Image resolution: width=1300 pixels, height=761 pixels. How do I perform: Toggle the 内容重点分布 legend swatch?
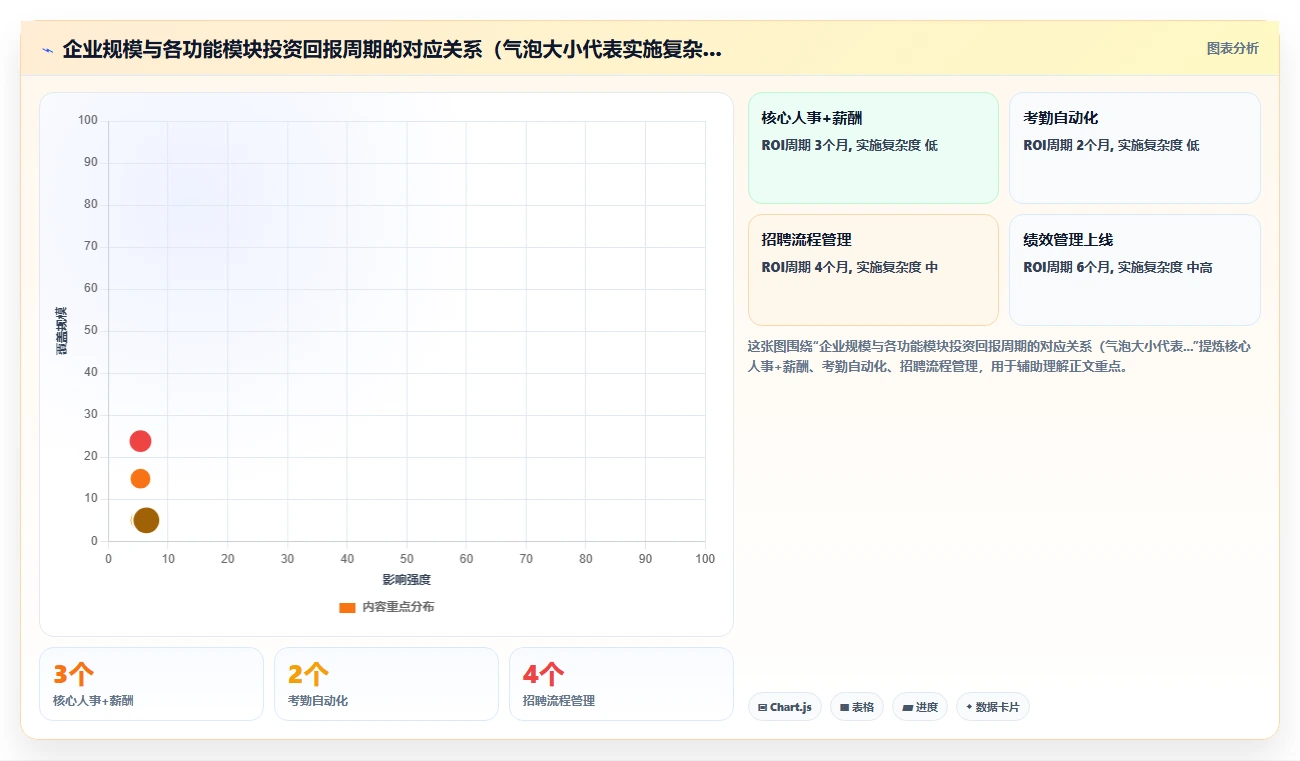[x=347, y=607]
